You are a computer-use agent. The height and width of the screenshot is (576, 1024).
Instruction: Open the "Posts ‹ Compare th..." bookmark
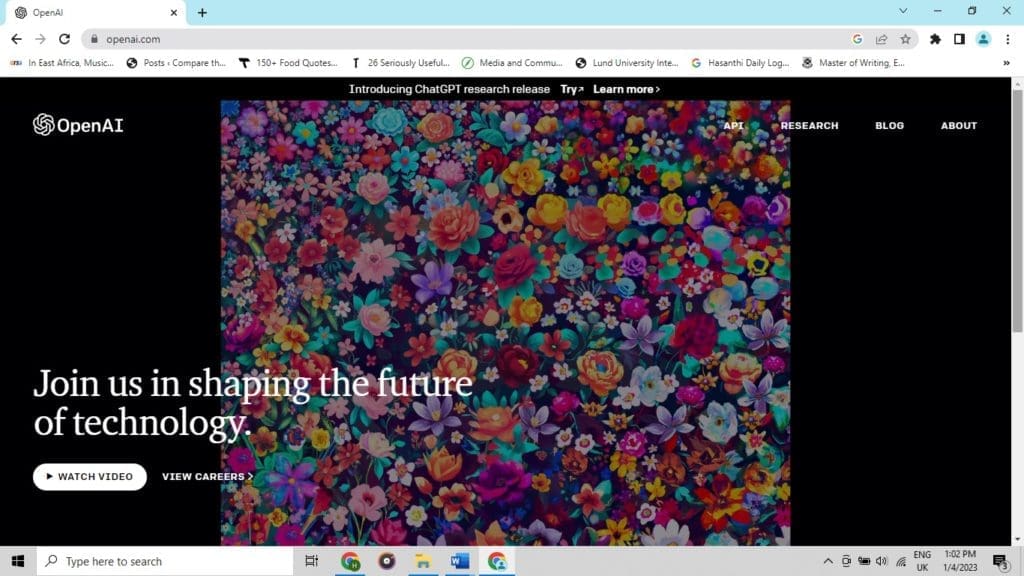(176, 63)
